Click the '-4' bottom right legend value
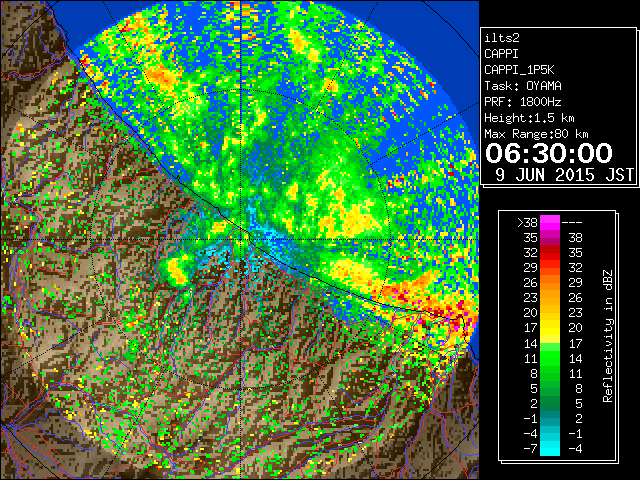The width and height of the screenshot is (640, 480). point(575,449)
